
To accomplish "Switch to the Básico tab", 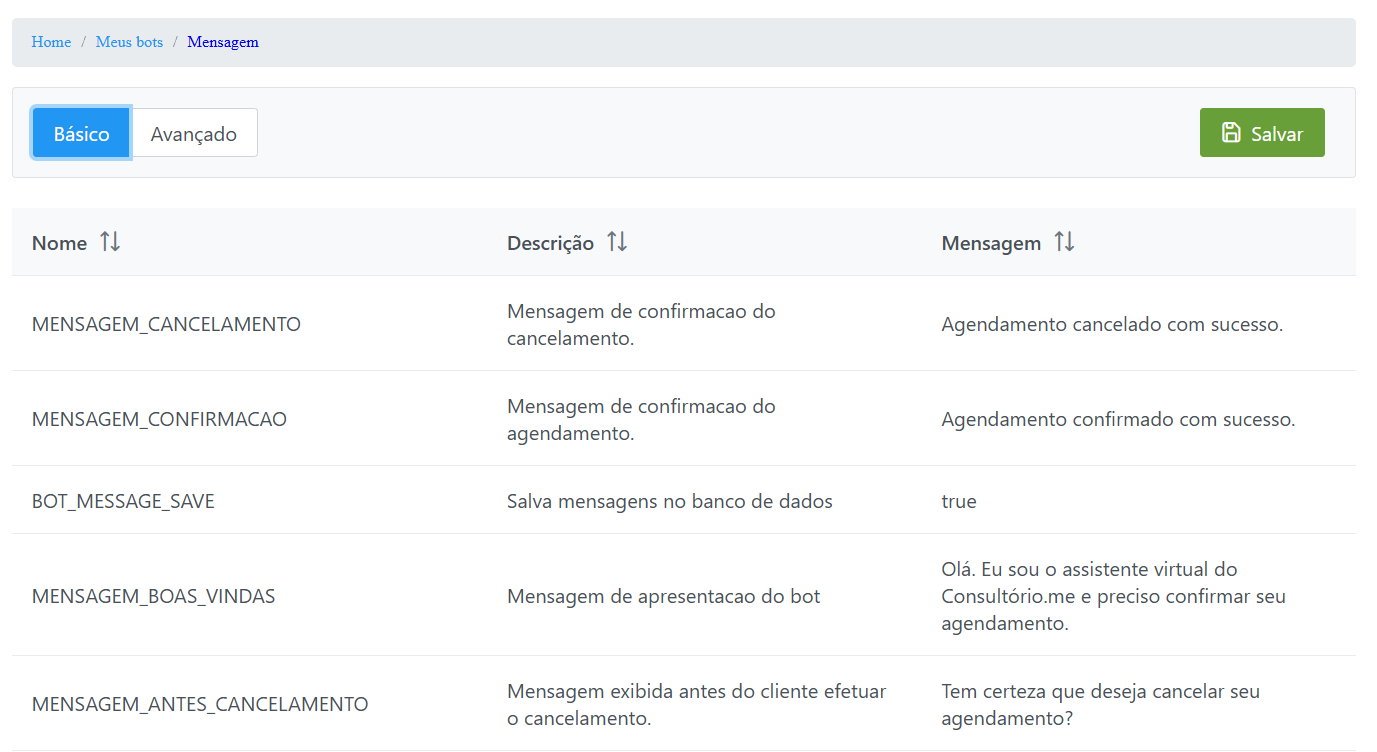I will click(x=81, y=133).
